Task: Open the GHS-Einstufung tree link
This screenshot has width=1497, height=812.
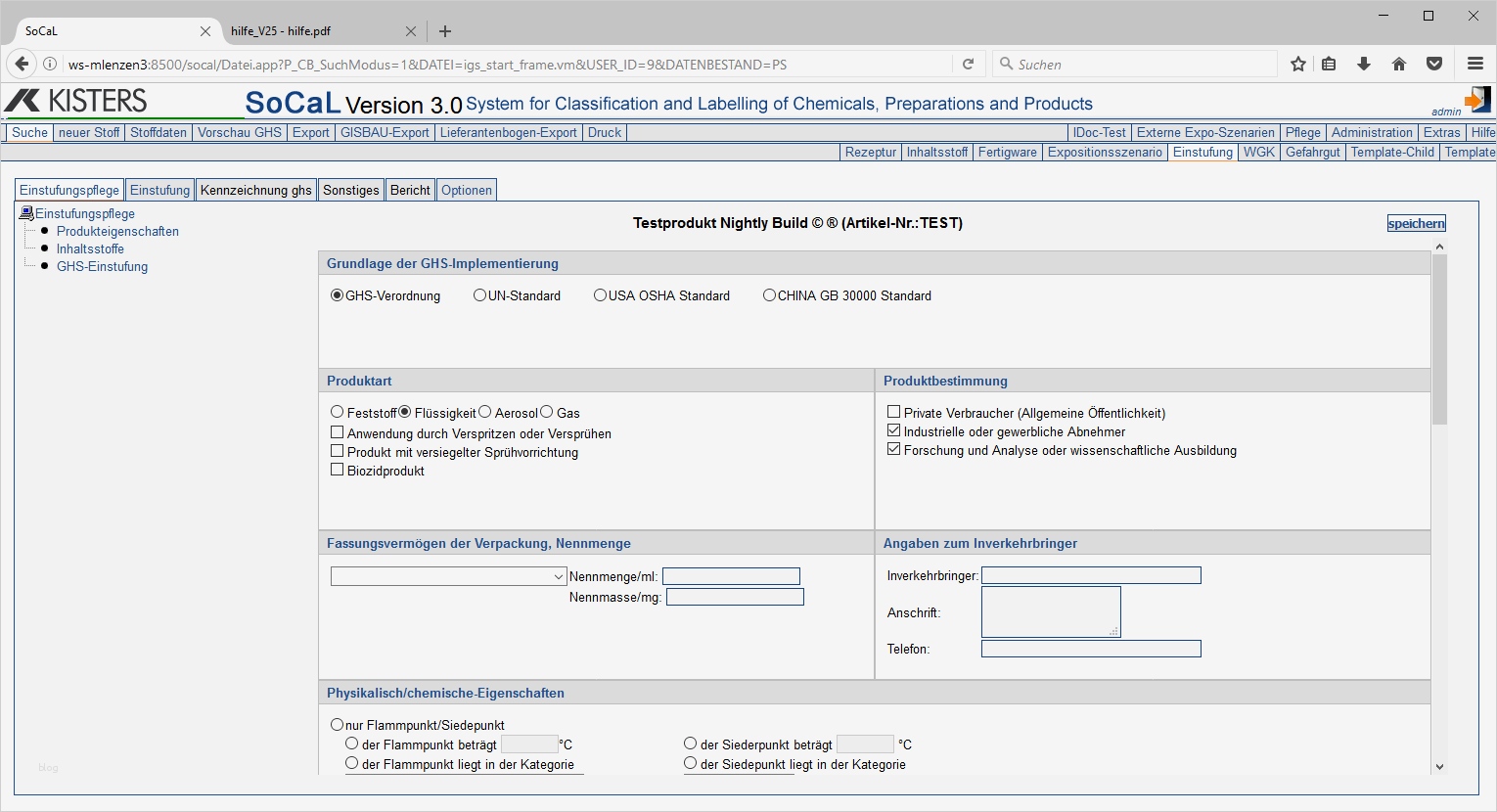Action: (x=102, y=266)
